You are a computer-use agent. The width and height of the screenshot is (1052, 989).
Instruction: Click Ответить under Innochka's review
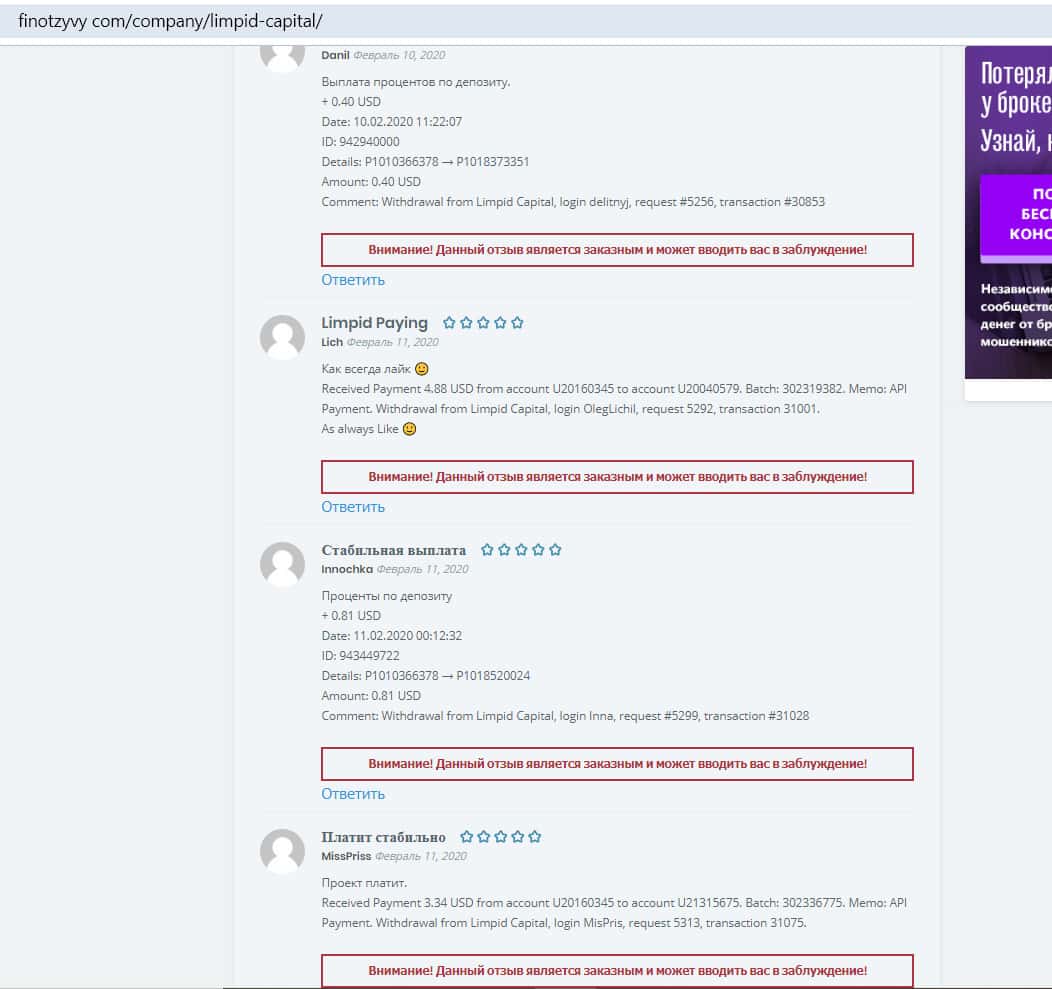click(x=353, y=794)
